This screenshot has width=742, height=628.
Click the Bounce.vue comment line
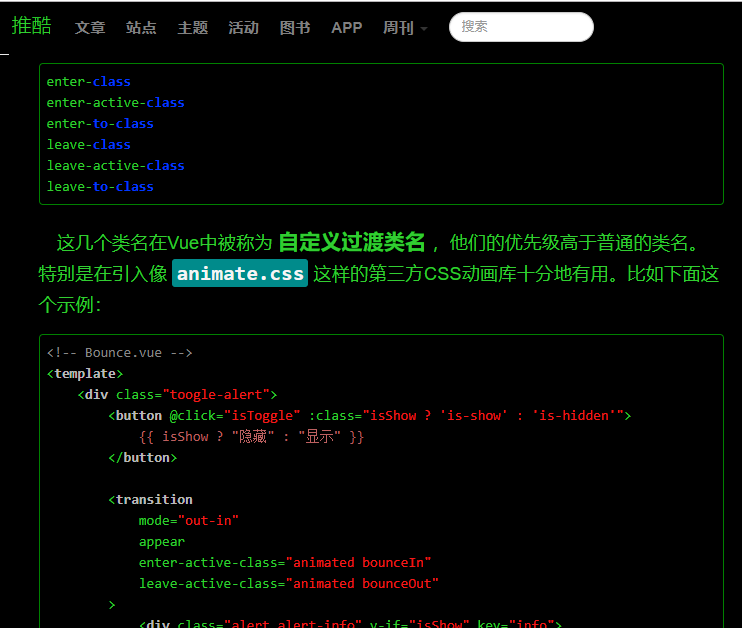click(120, 353)
